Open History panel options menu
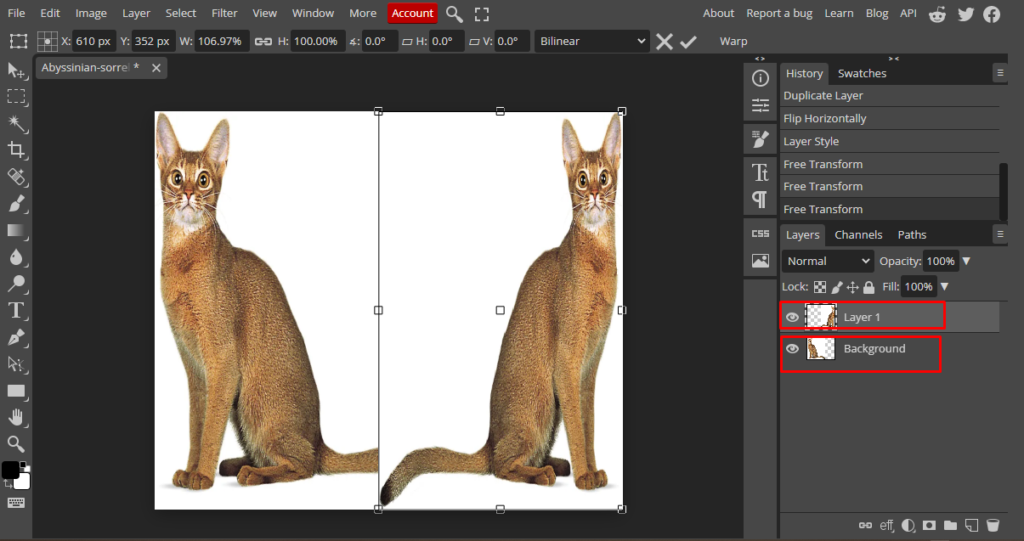1024x541 pixels. tap(1000, 73)
